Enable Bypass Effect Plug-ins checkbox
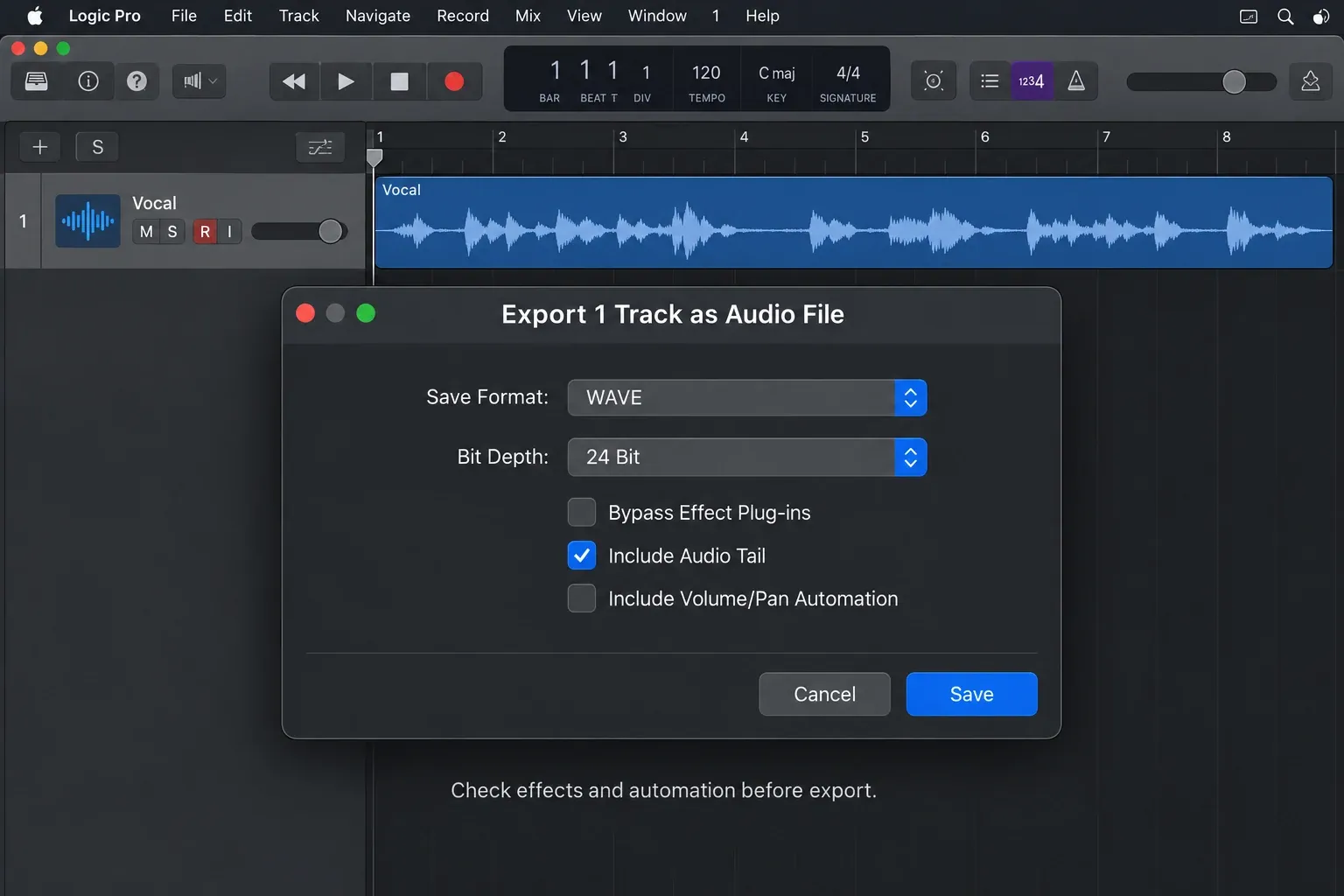 [x=582, y=513]
